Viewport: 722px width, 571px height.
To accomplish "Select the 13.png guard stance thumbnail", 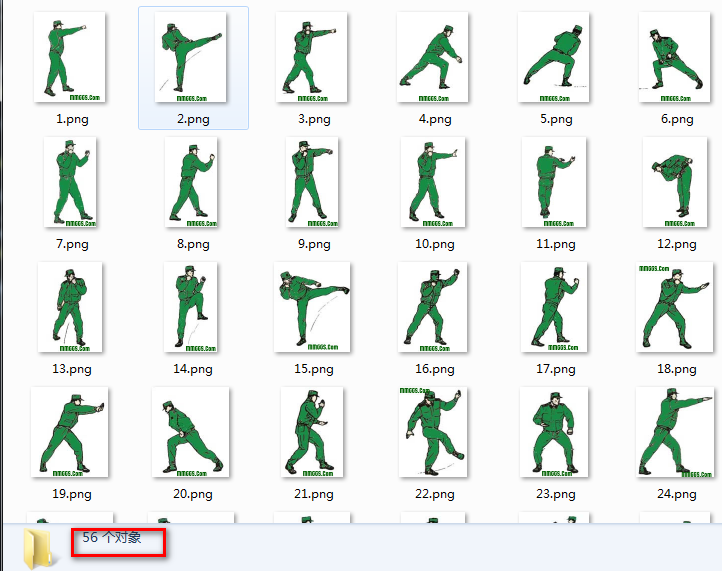I will pos(70,307).
